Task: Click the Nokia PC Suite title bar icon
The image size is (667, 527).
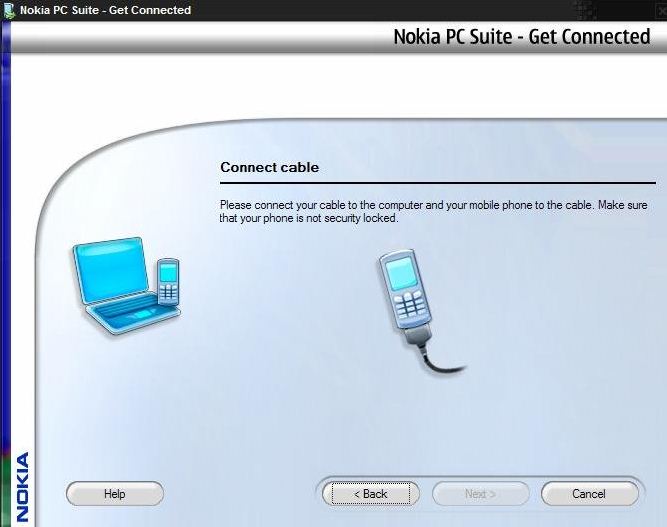Action: click(x=9, y=10)
